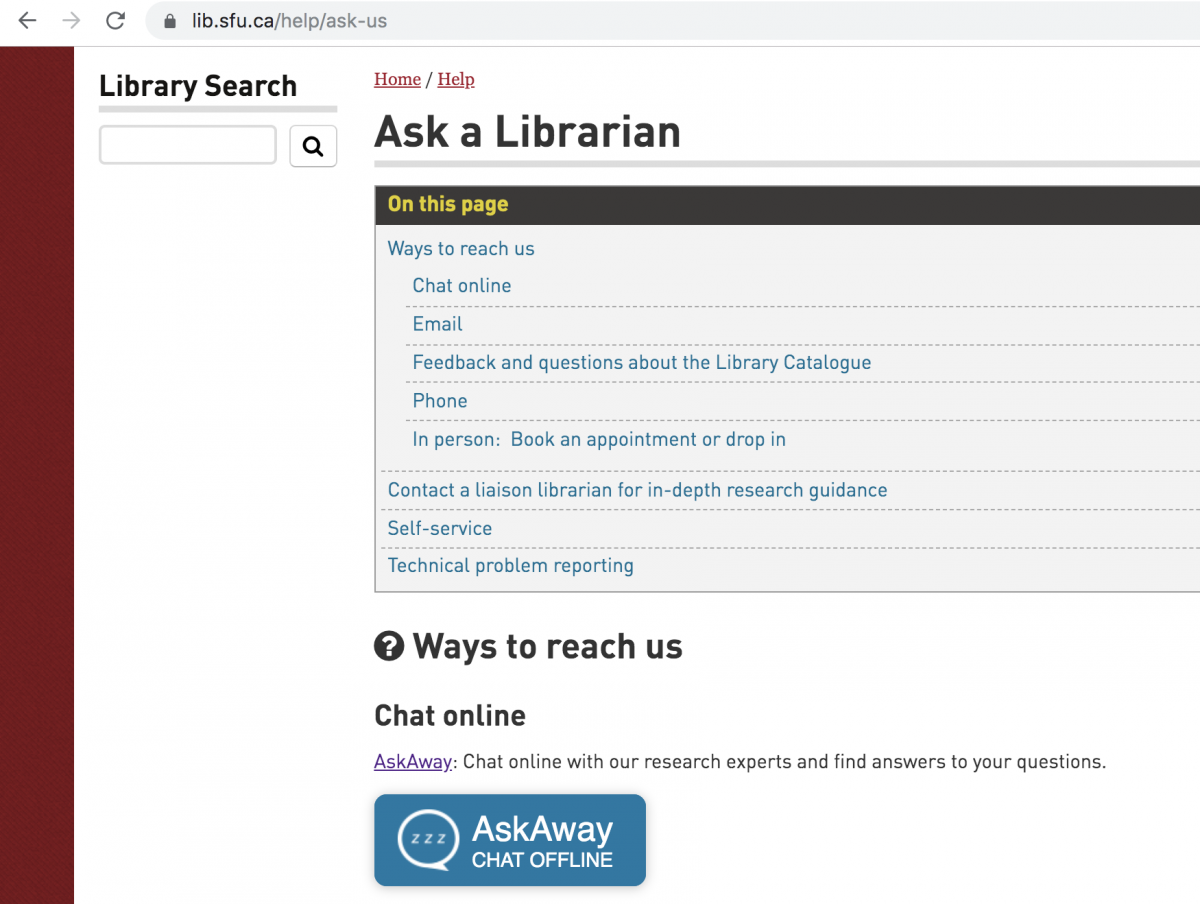Viewport: 1200px width, 904px height.
Task: Jump to Ways to reach us section
Action: pos(461,249)
